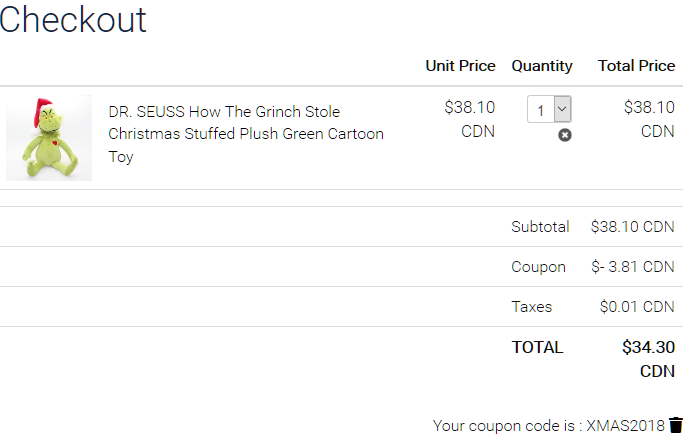Remove the Grinch item with the x icon
The image size is (687, 437).
pyautogui.click(x=565, y=135)
